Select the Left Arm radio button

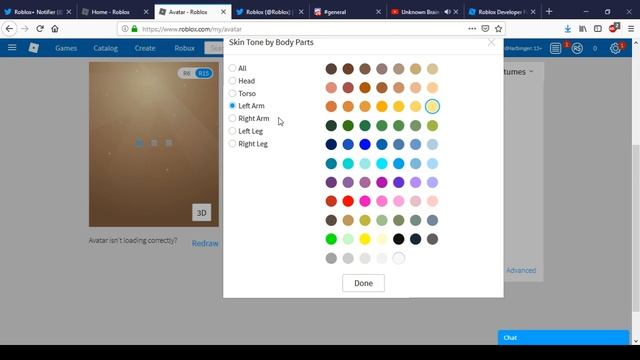pyautogui.click(x=232, y=106)
